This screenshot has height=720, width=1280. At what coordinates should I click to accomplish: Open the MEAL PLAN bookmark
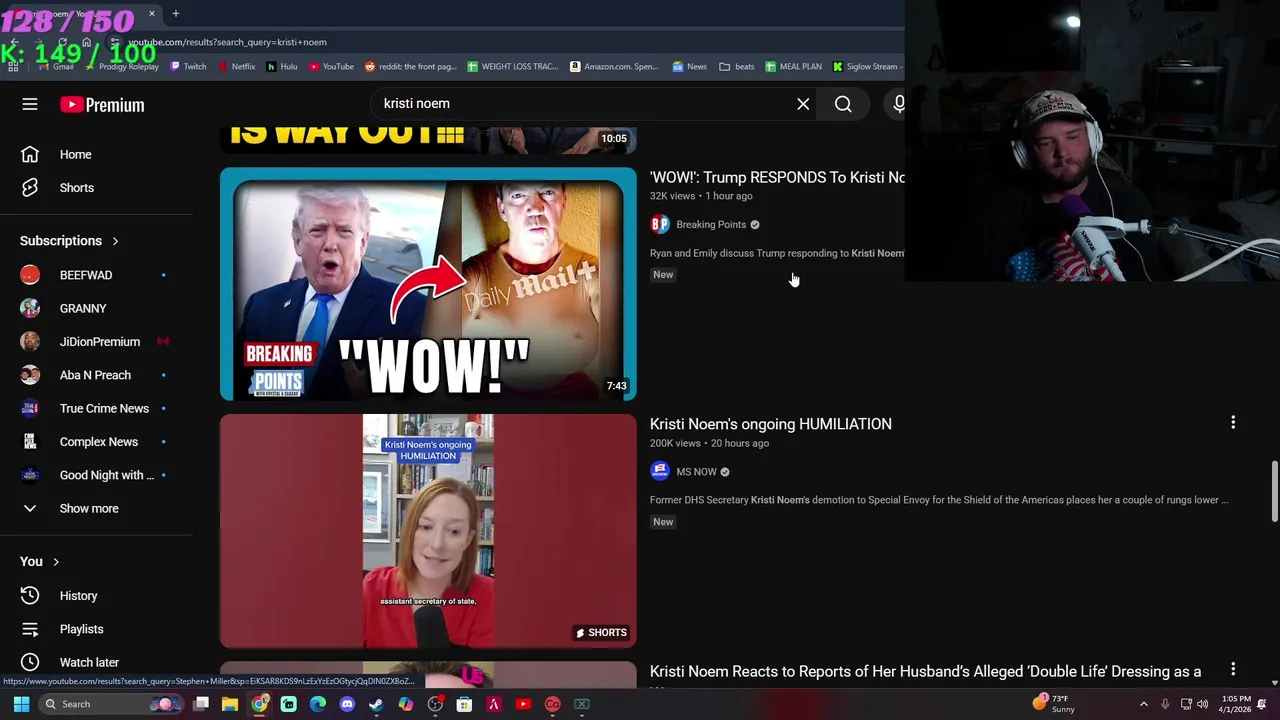point(794,67)
